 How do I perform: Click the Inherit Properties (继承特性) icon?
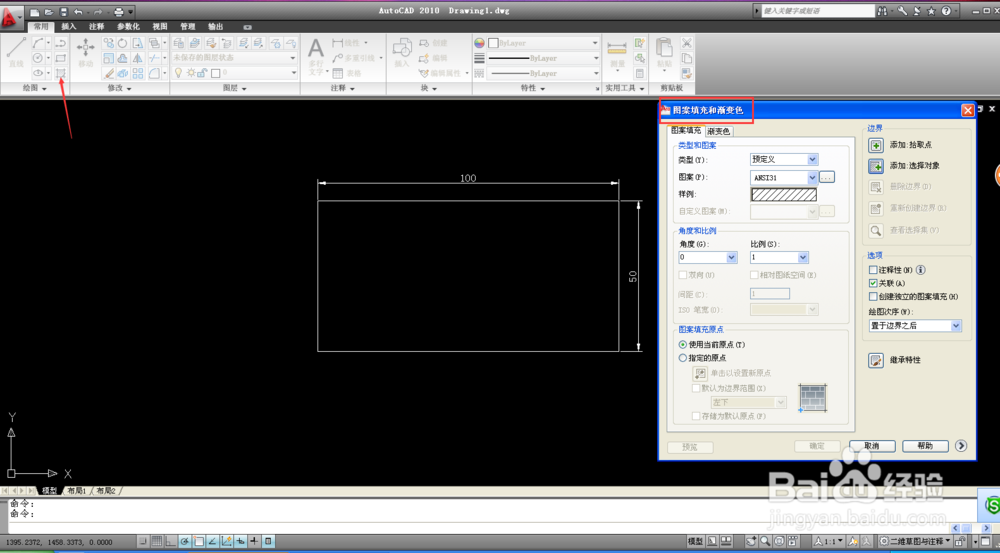(876, 360)
